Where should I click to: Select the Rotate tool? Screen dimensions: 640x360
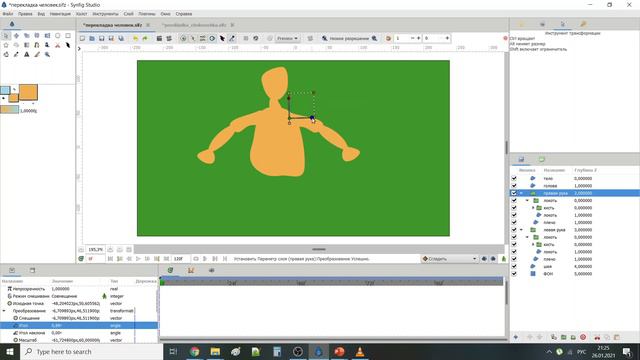tap(37, 36)
